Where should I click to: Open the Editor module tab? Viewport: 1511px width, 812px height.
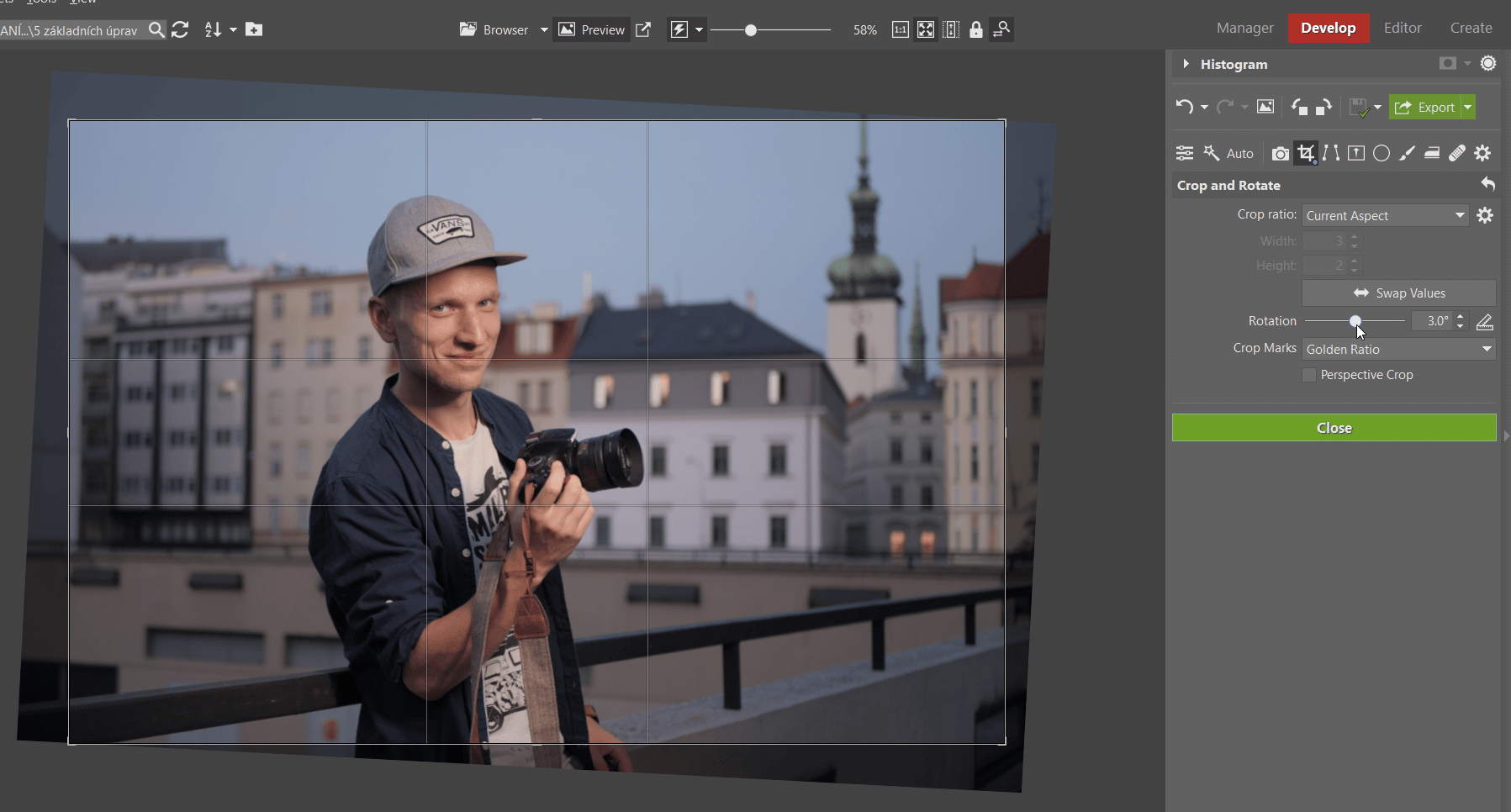click(1403, 28)
